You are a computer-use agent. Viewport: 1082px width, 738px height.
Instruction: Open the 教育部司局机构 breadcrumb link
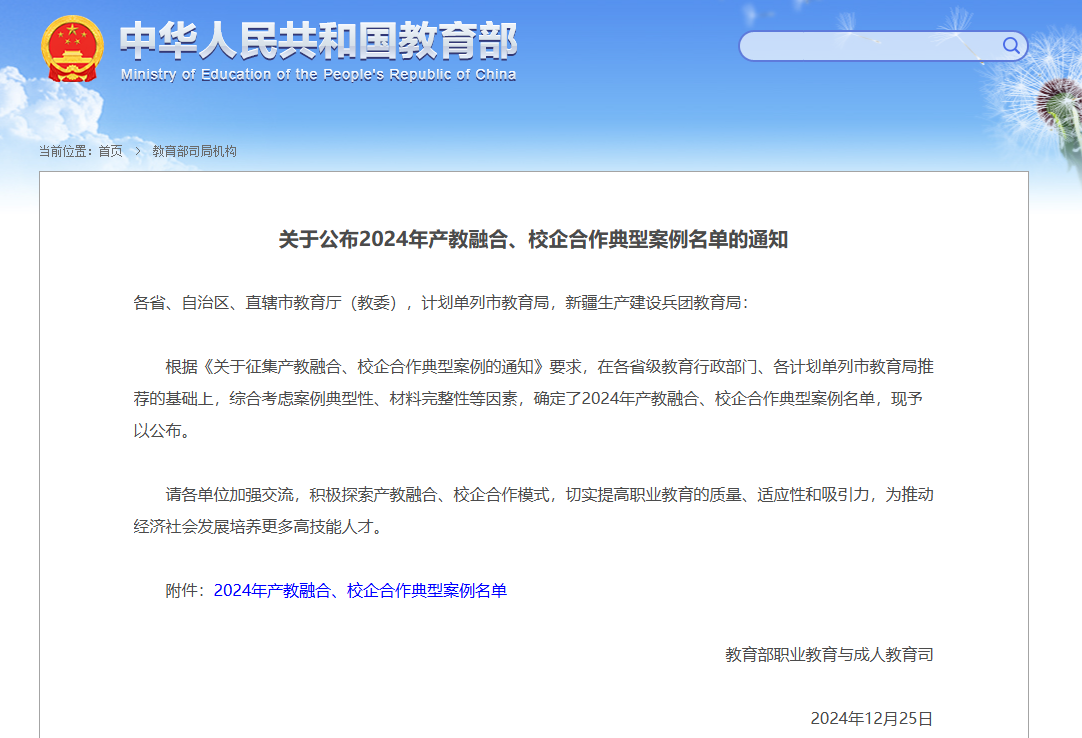click(194, 152)
